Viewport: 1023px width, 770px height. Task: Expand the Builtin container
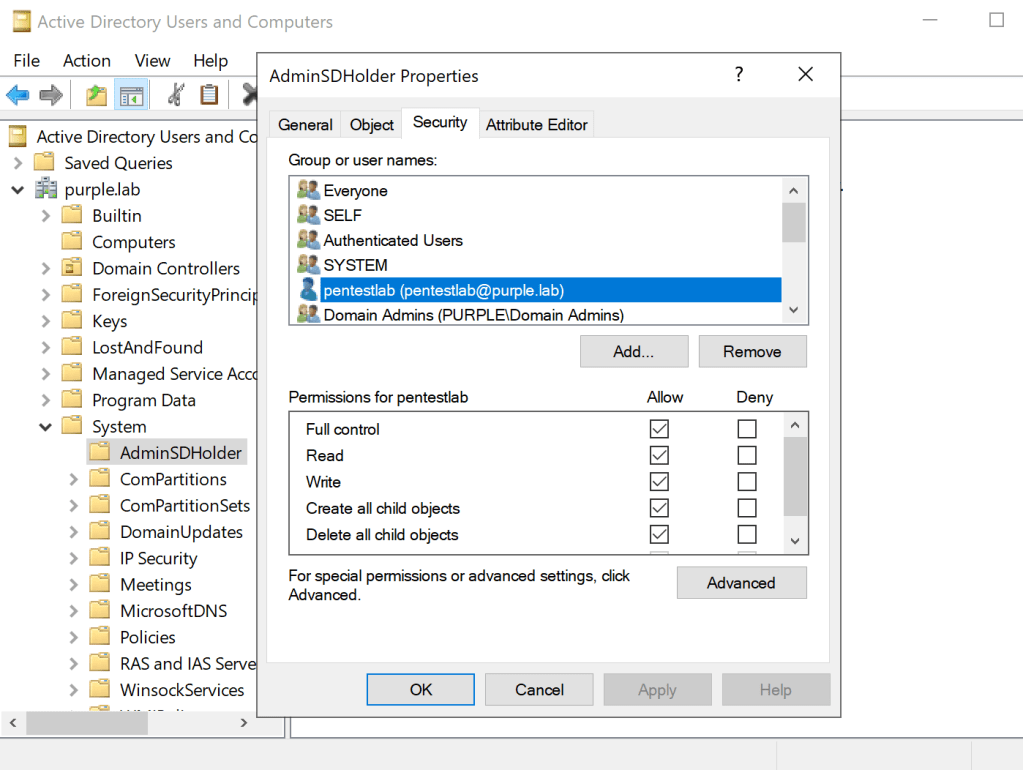pos(46,216)
